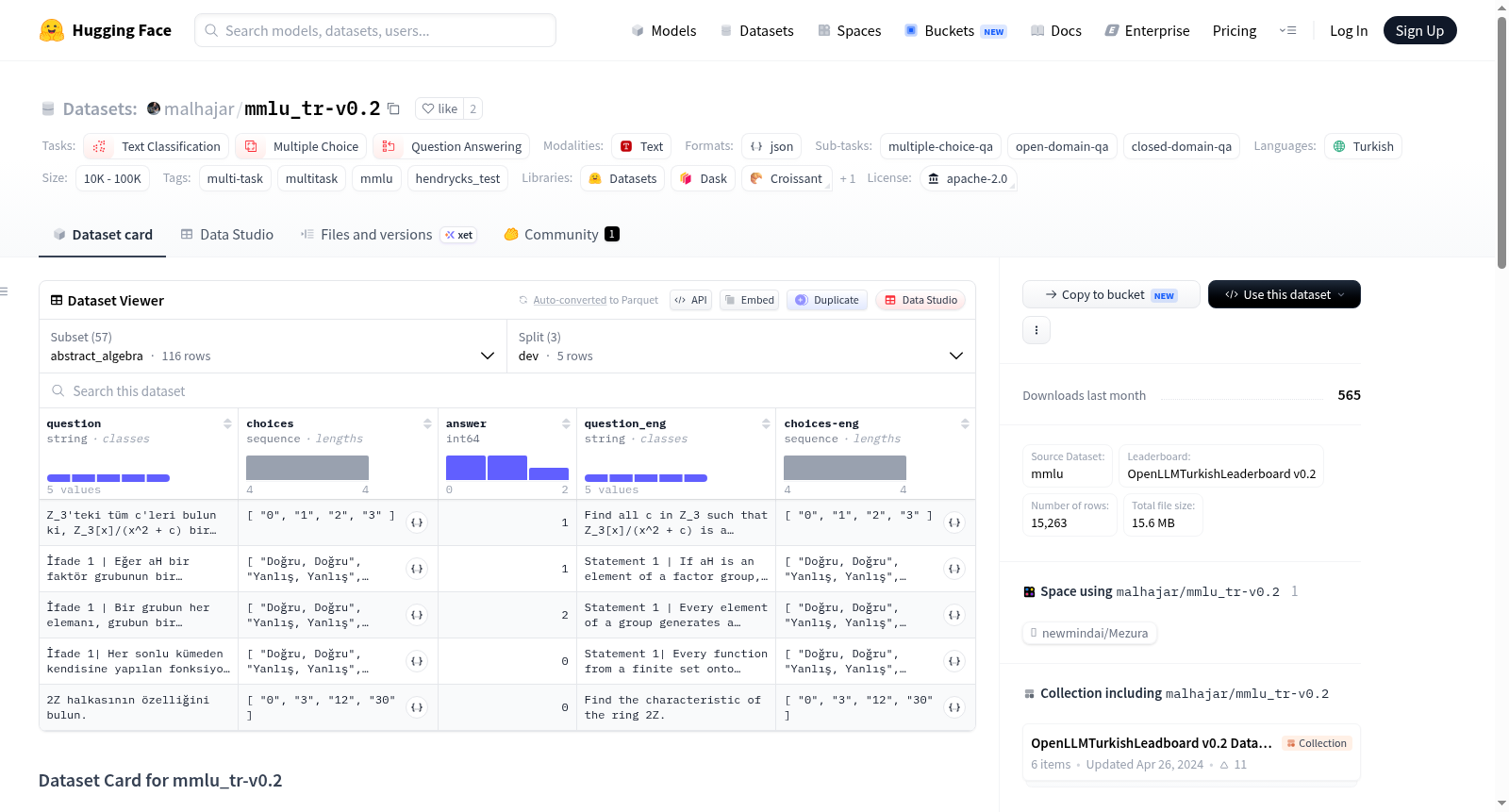Open the Split dev dropdown
The image size is (1509, 812).
[x=741, y=346]
